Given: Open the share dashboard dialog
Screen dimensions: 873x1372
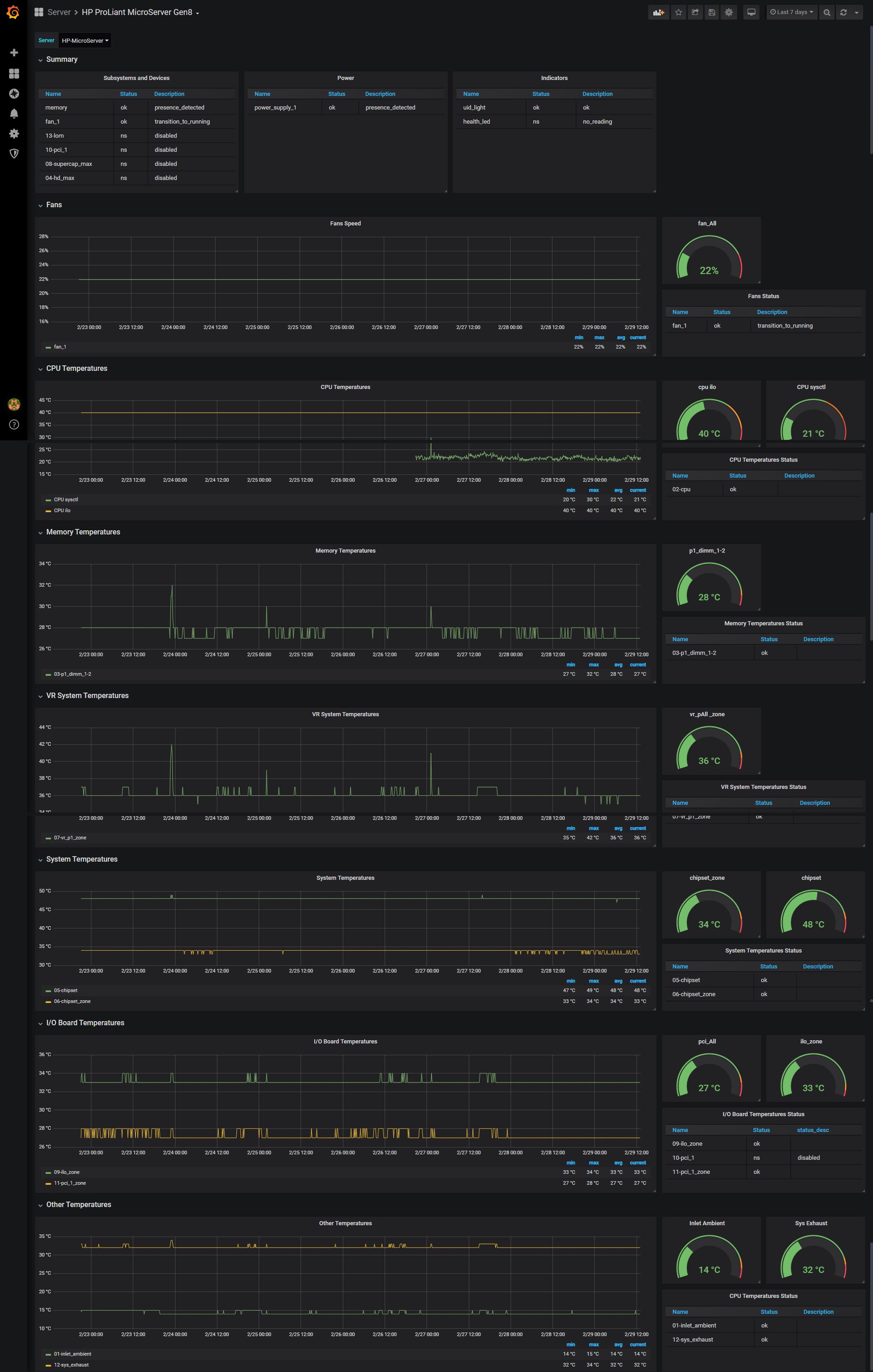Looking at the screenshot, I should (x=695, y=13).
